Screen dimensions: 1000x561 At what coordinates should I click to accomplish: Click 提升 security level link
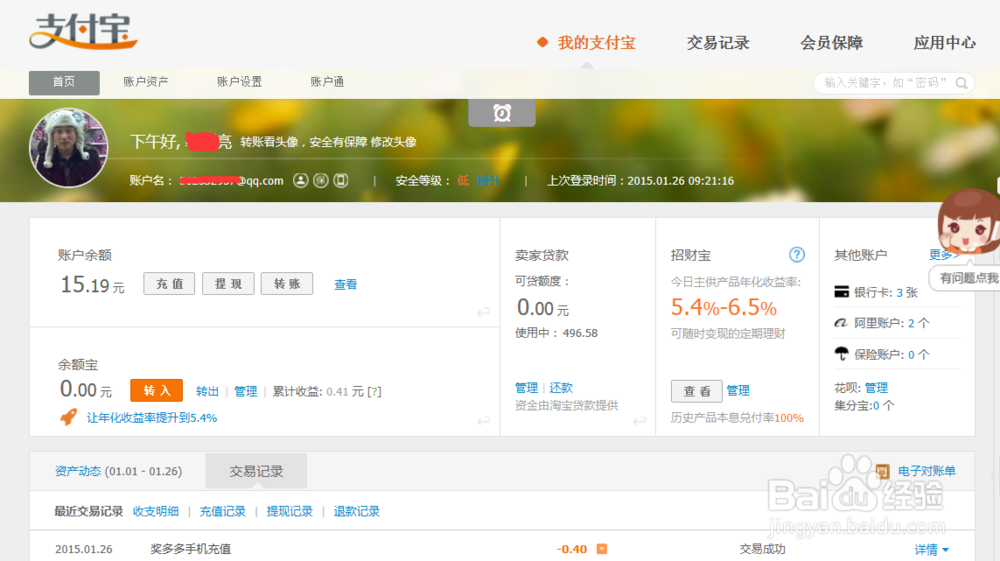[x=487, y=180]
